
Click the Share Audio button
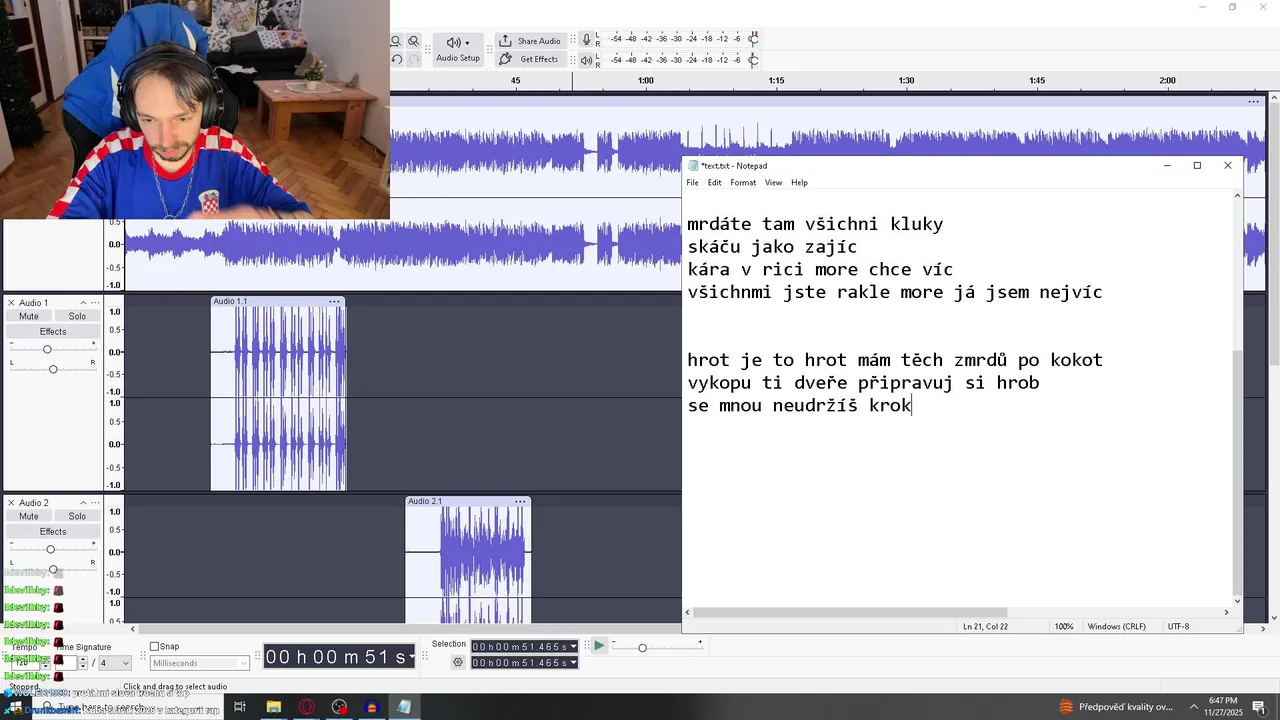530,41
